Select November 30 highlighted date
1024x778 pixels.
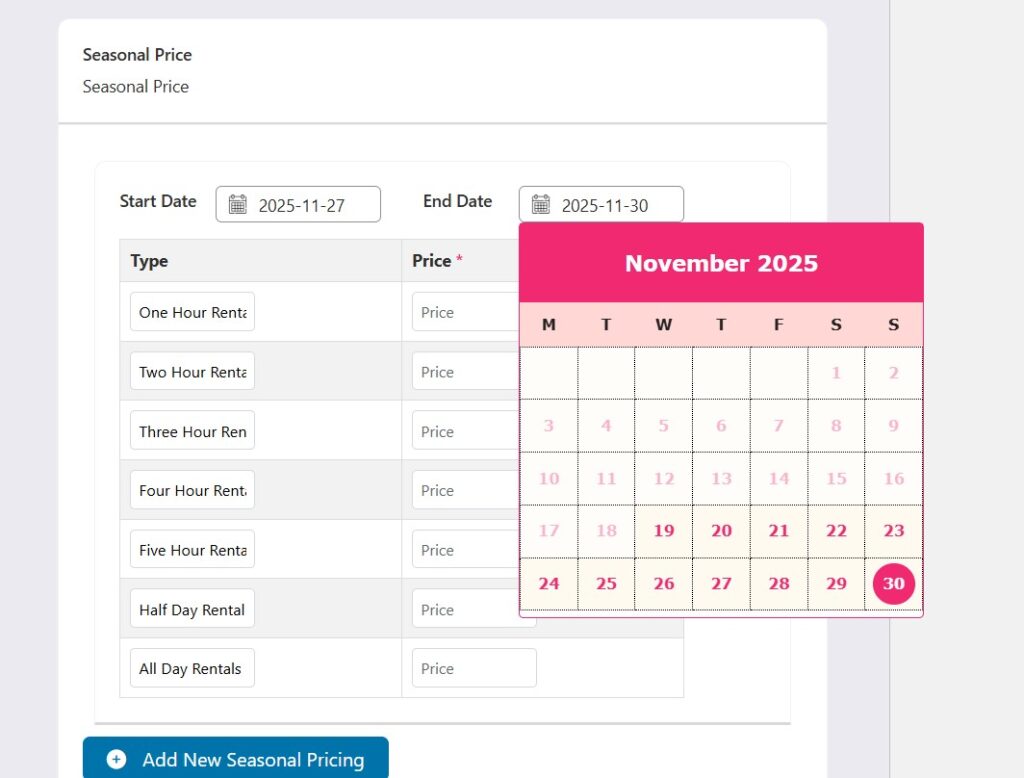click(892, 583)
